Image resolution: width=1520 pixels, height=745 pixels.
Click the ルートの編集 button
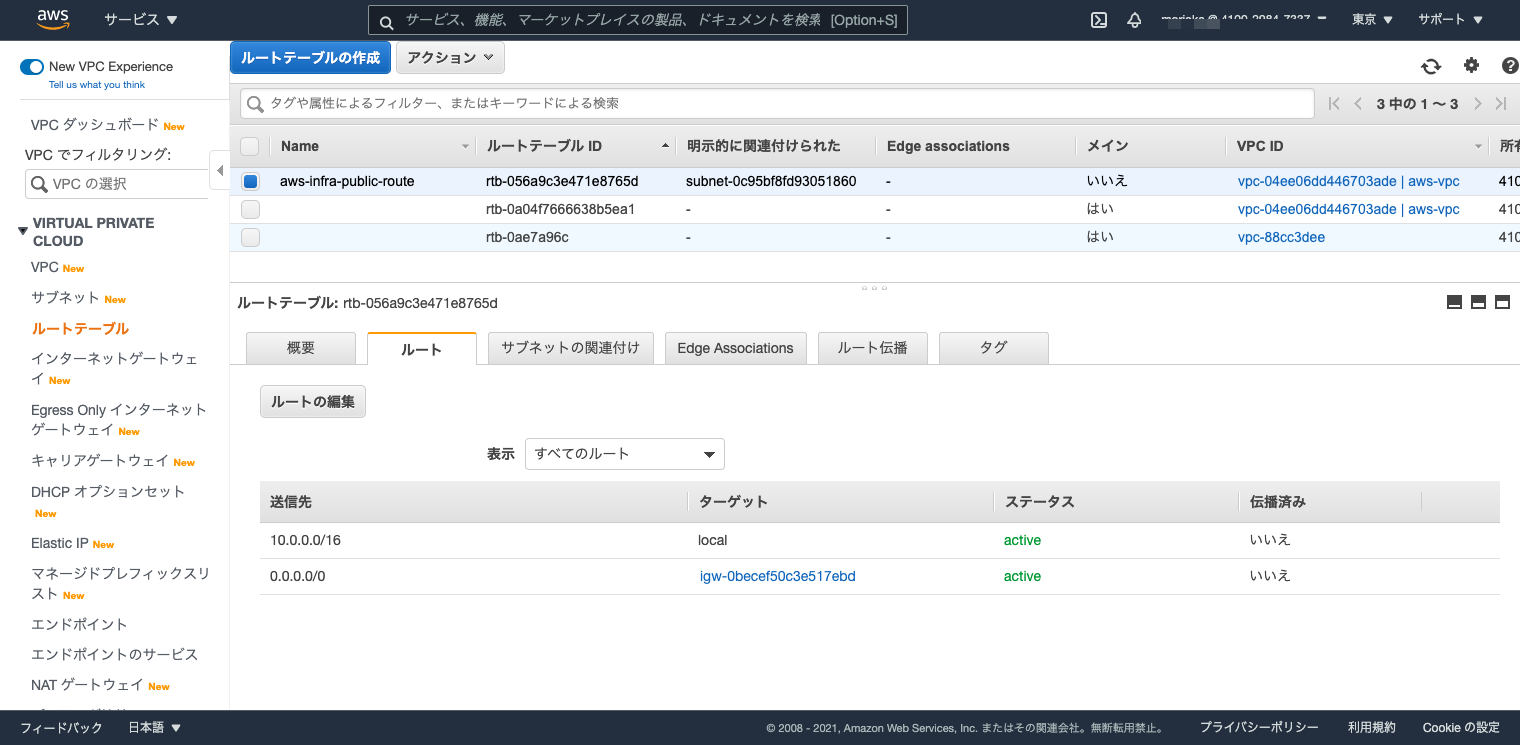point(313,402)
